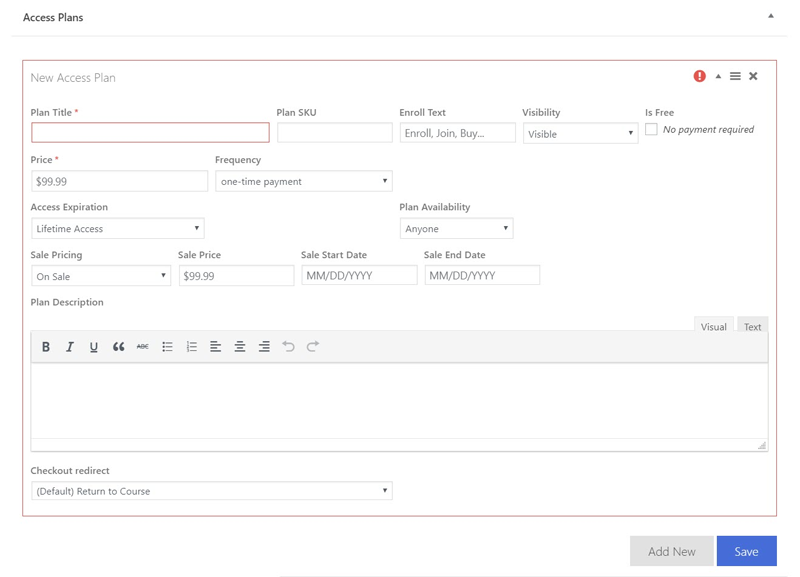The width and height of the screenshot is (800, 577).
Task: Insert a blockquote in the description editor
Action: [118, 347]
